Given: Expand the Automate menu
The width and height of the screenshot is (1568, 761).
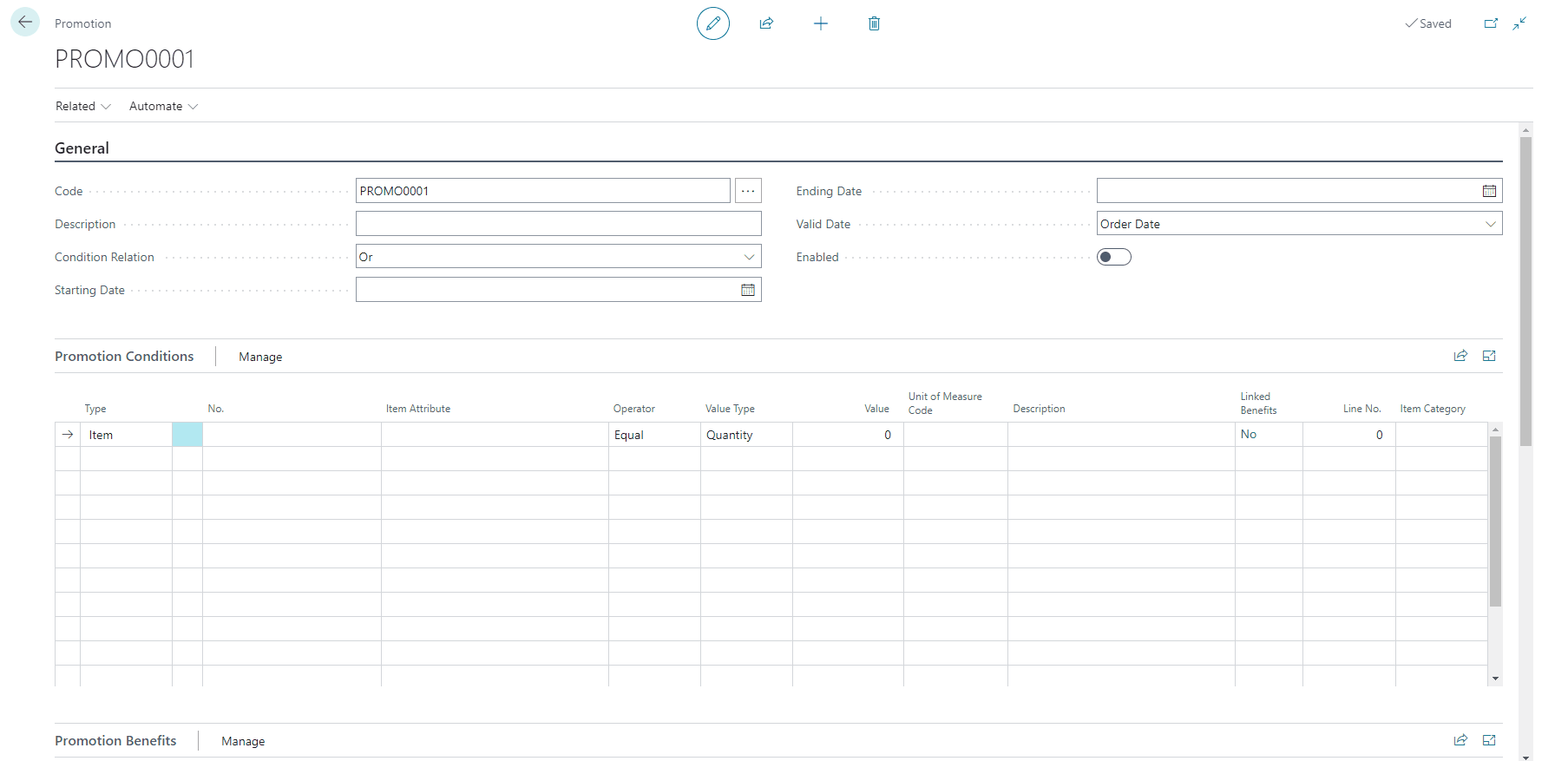Looking at the screenshot, I should (x=163, y=106).
